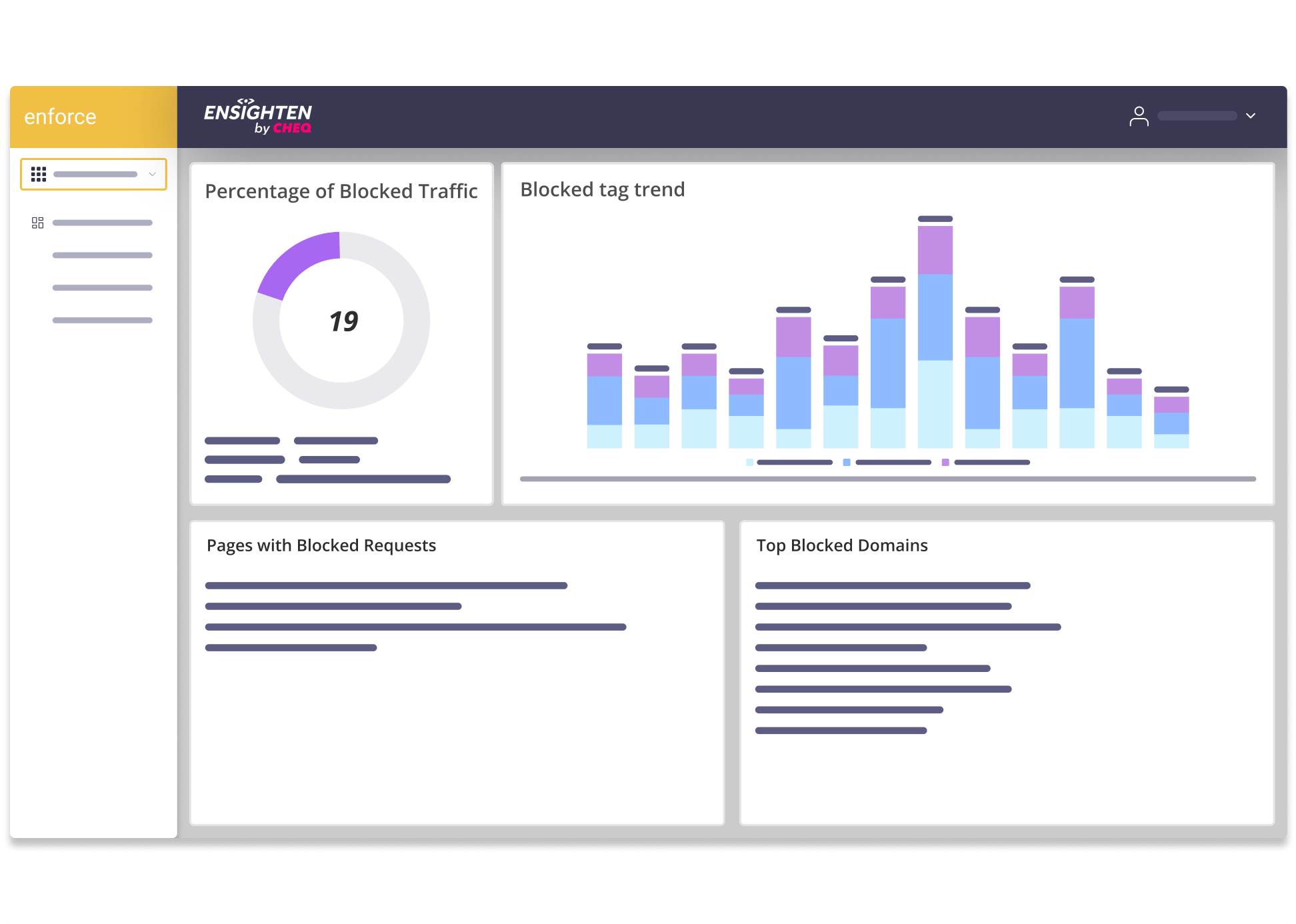Open the yellow-bordered combo box in the sidebar
The image size is (1296, 924).
93,174
